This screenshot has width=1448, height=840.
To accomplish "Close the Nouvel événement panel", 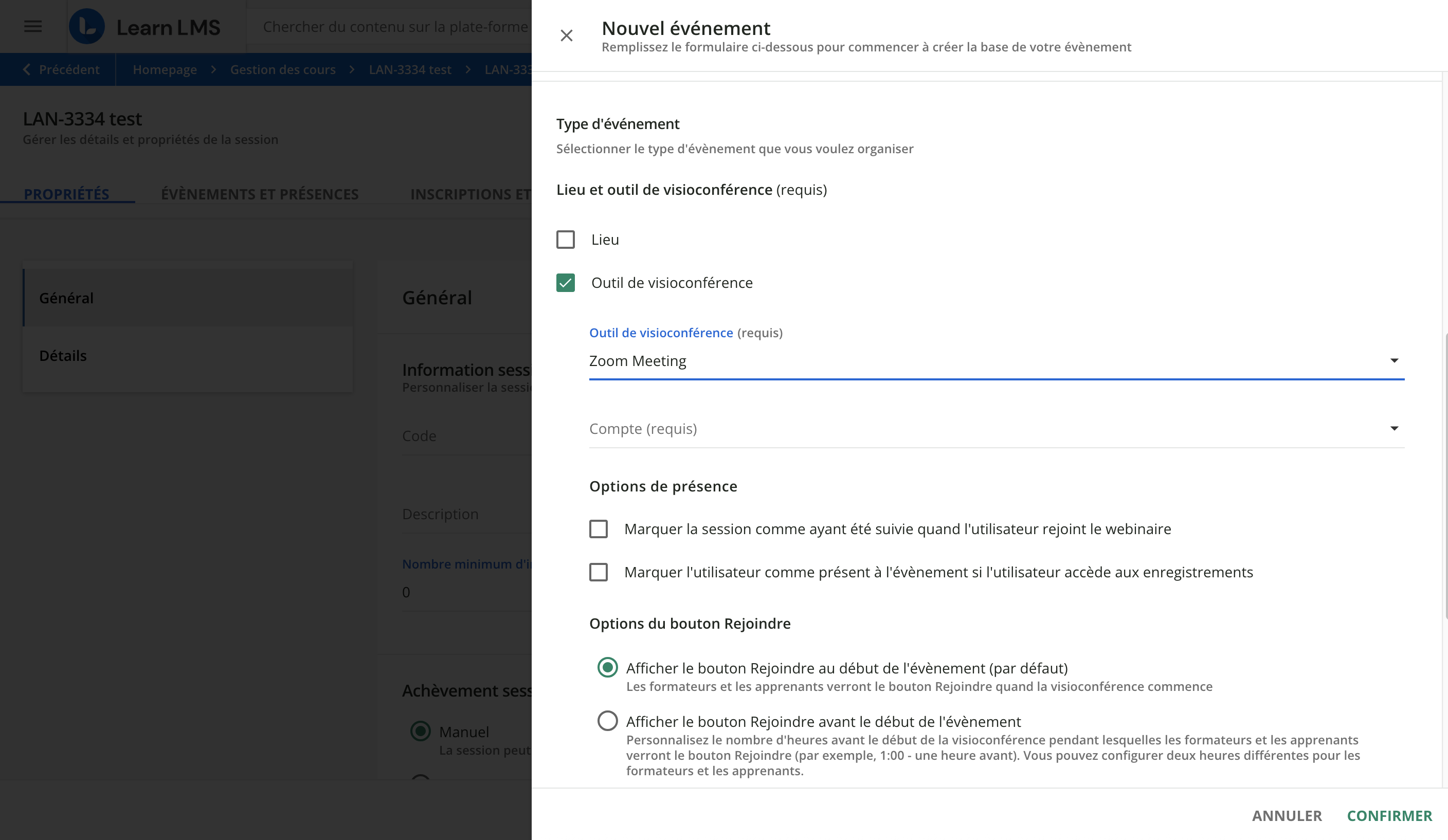I will coord(566,35).
